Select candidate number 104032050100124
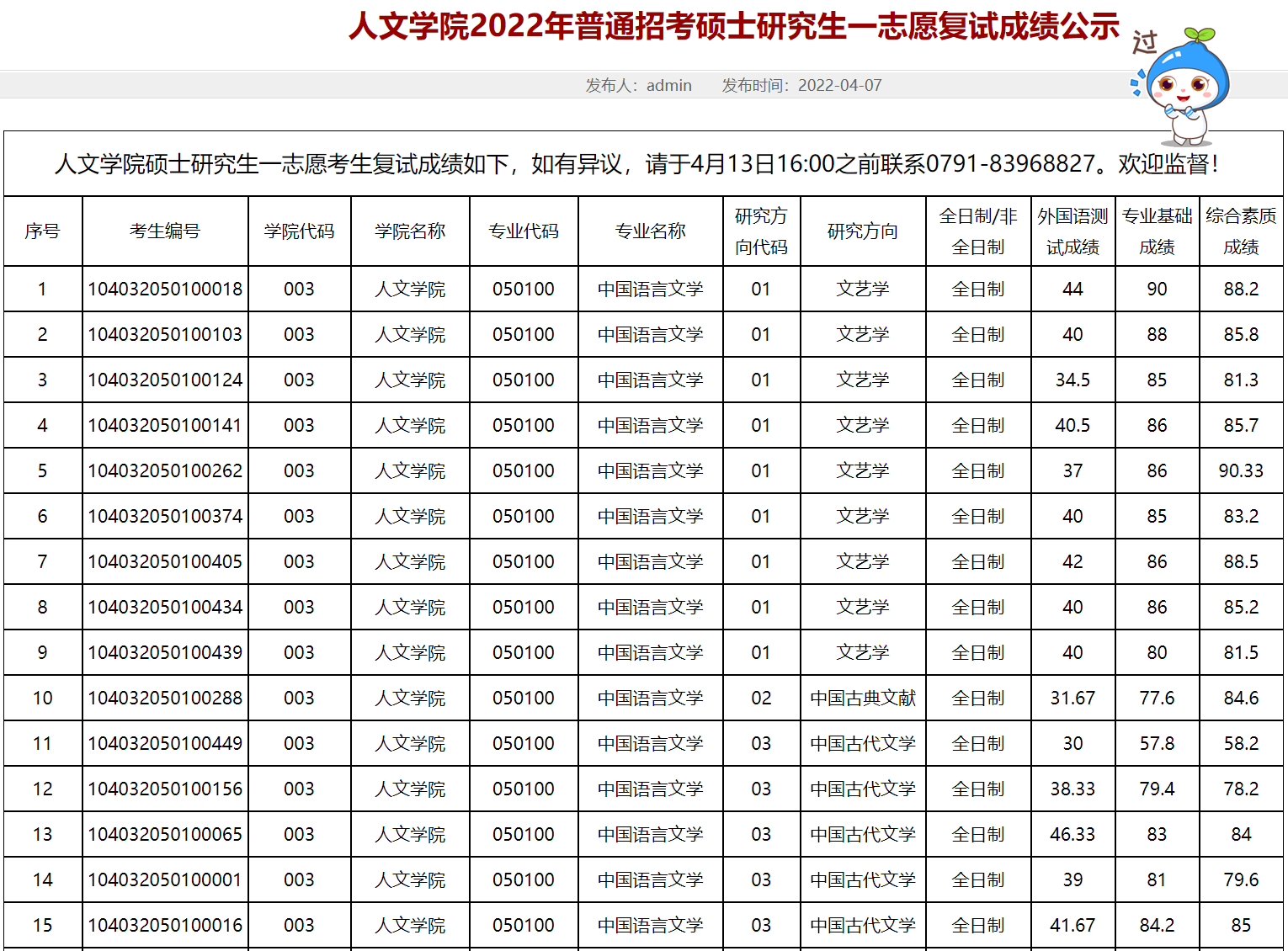This screenshot has height=951, width=1288. [x=165, y=380]
